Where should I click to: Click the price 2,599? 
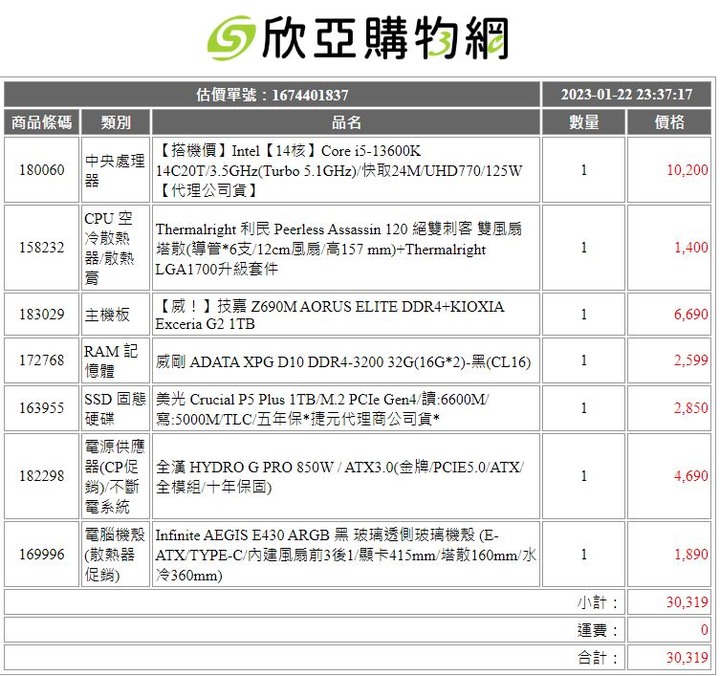[x=691, y=361]
